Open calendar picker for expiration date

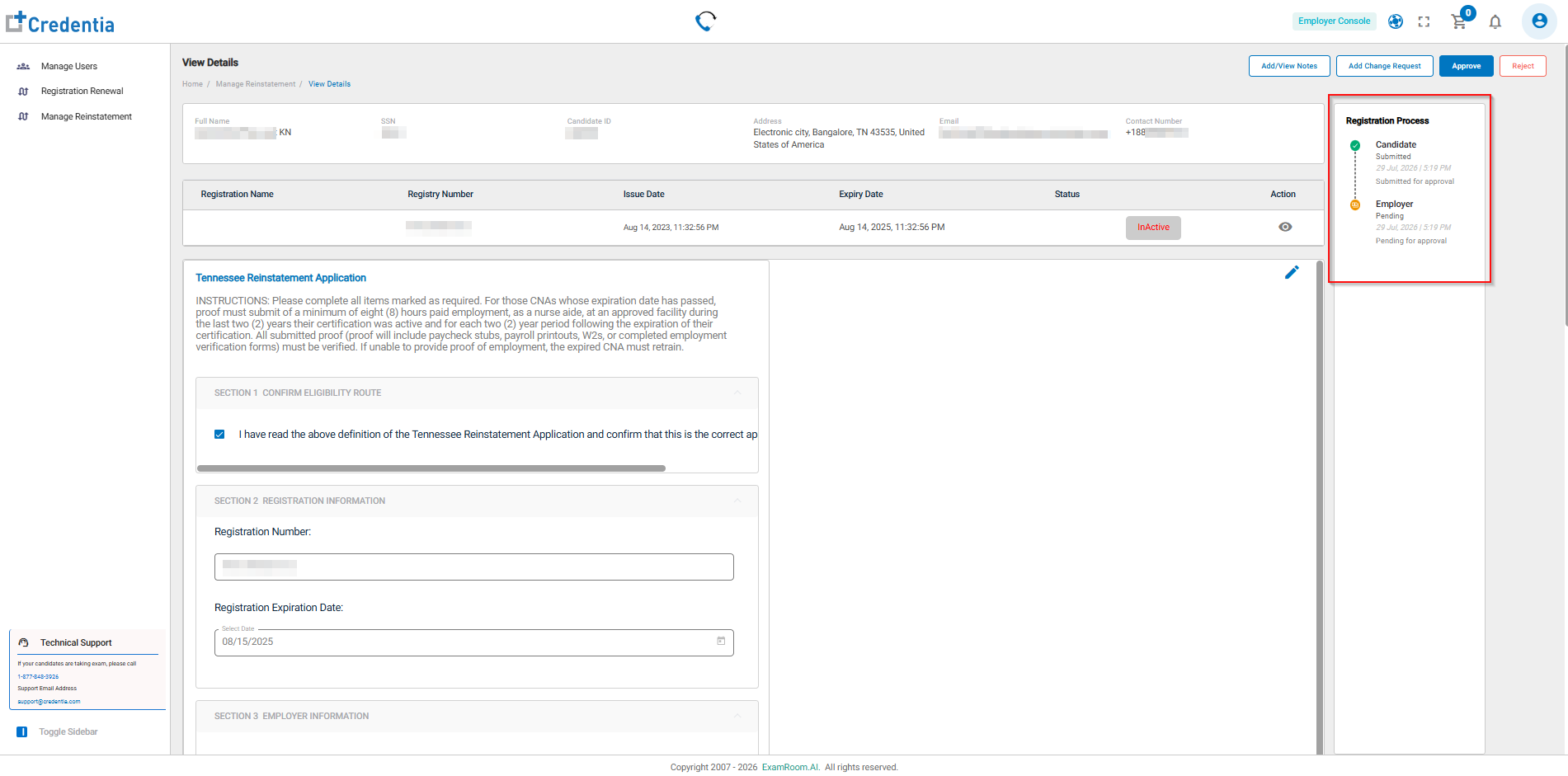(721, 641)
